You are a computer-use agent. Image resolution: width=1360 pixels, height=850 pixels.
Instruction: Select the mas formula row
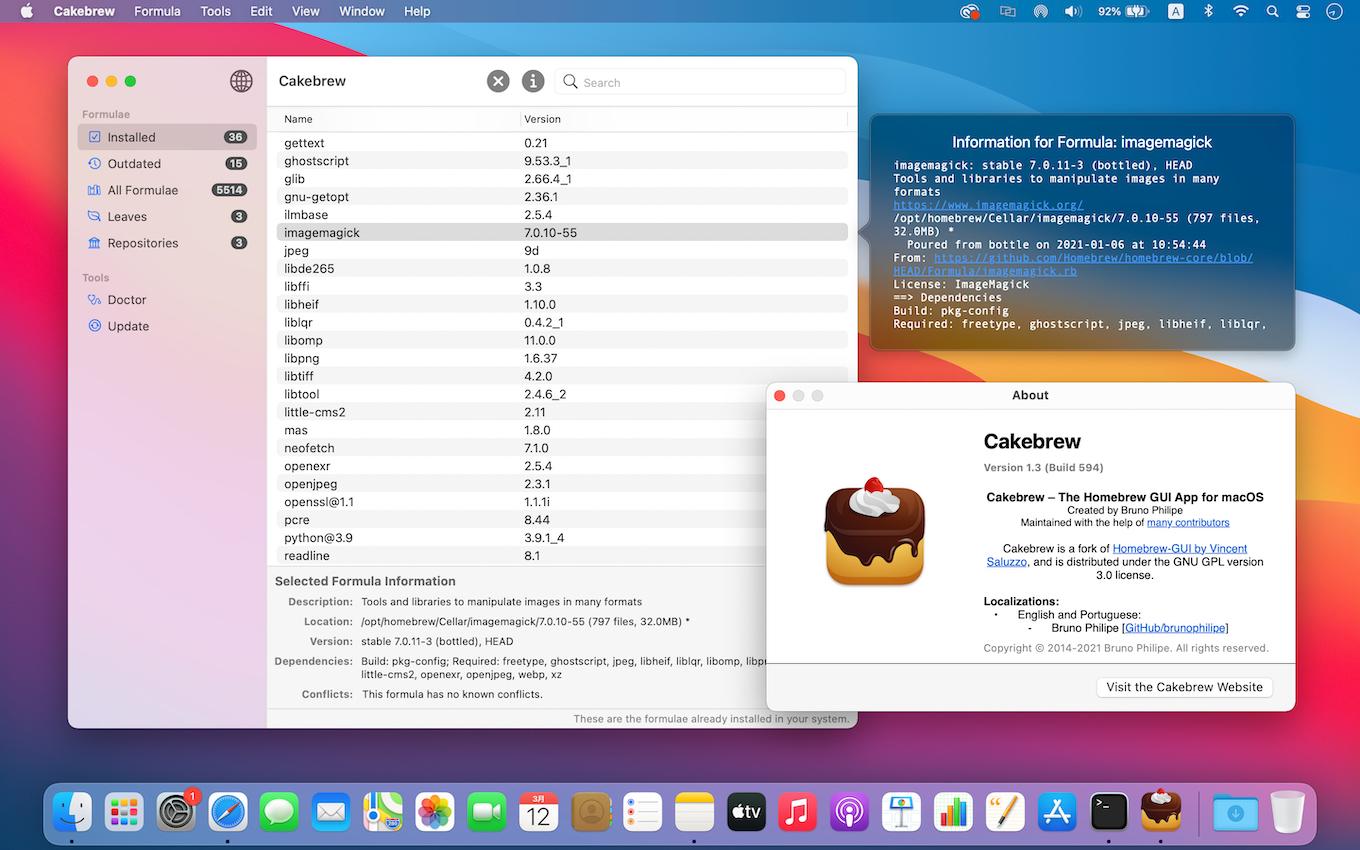click(521, 430)
